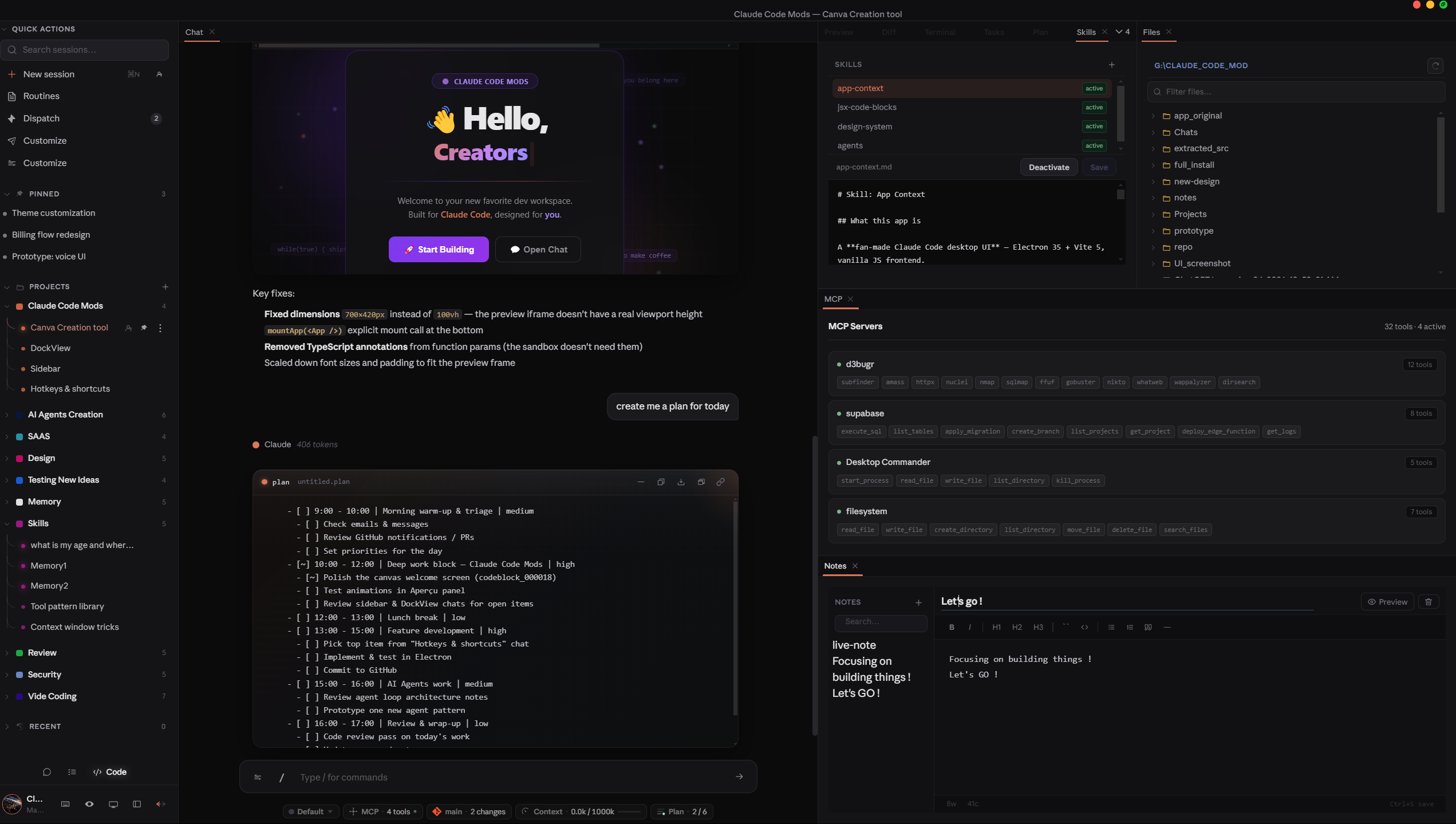
Task: Open input settings sliders icon in message box
Action: pyautogui.click(x=258, y=777)
